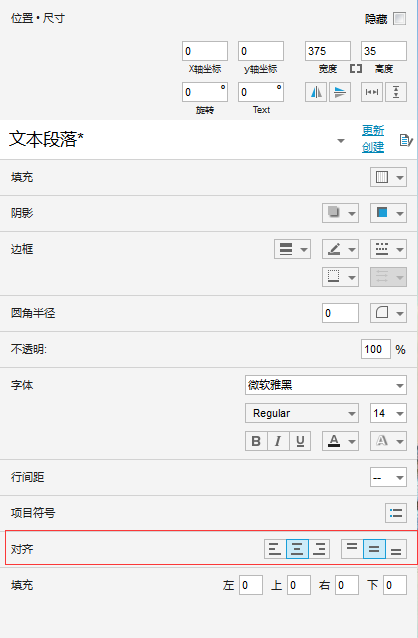Open the border line pattern dropdown
Viewport: 418px width, 638px height.
tap(388, 249)
